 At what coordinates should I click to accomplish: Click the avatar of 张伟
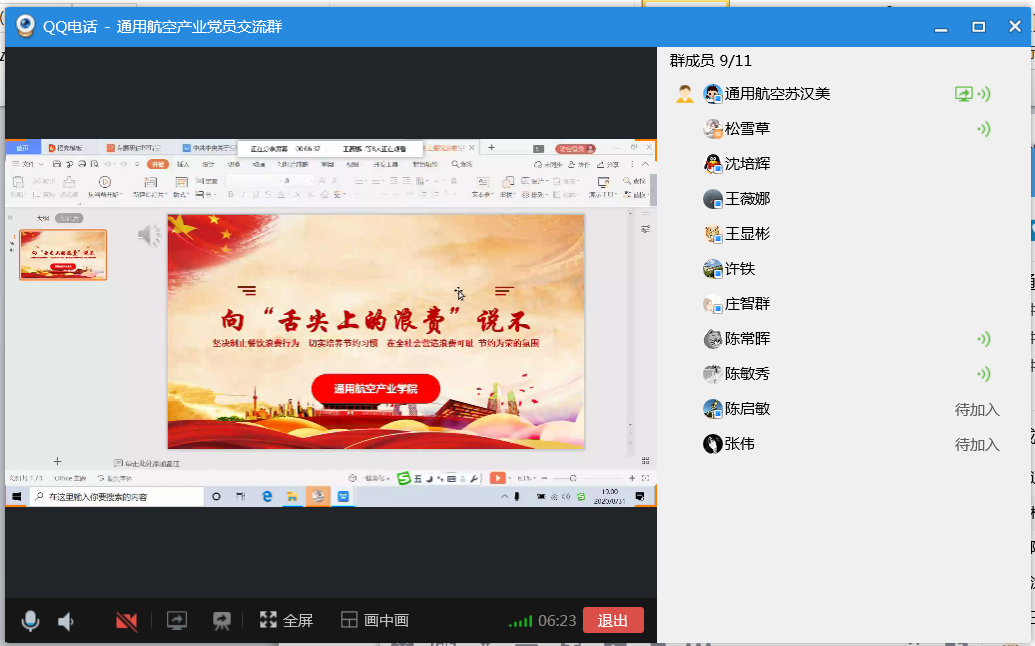(x=712, y=444)
